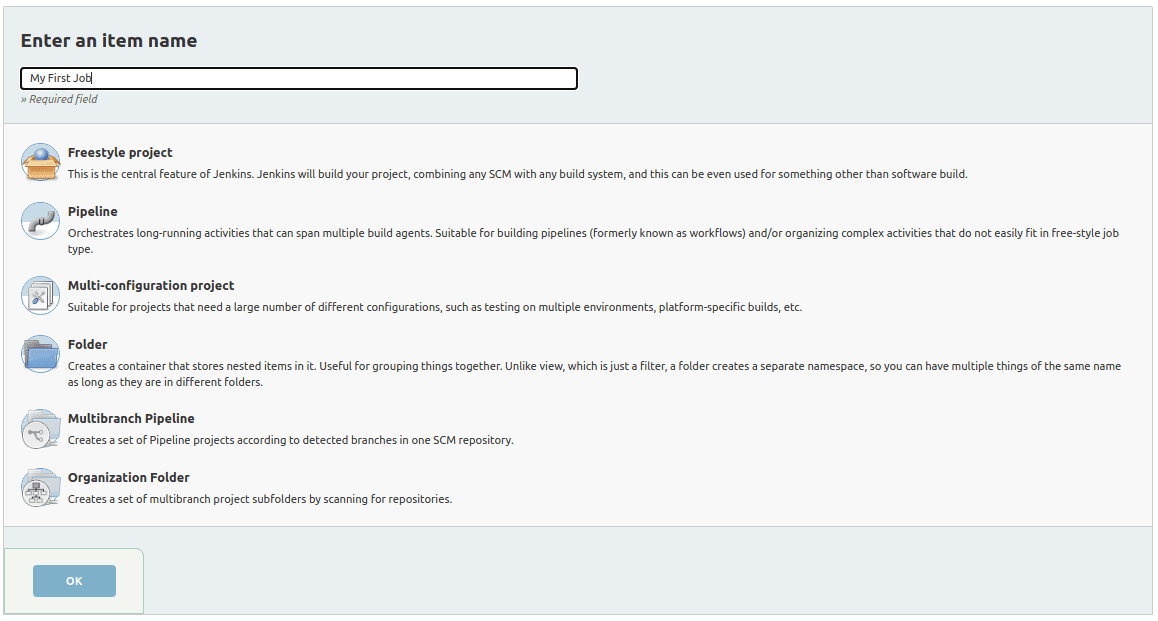
Task: Click description 'Suitable for projects that need'
Action: pyautogui.click(x=434, y=307)
